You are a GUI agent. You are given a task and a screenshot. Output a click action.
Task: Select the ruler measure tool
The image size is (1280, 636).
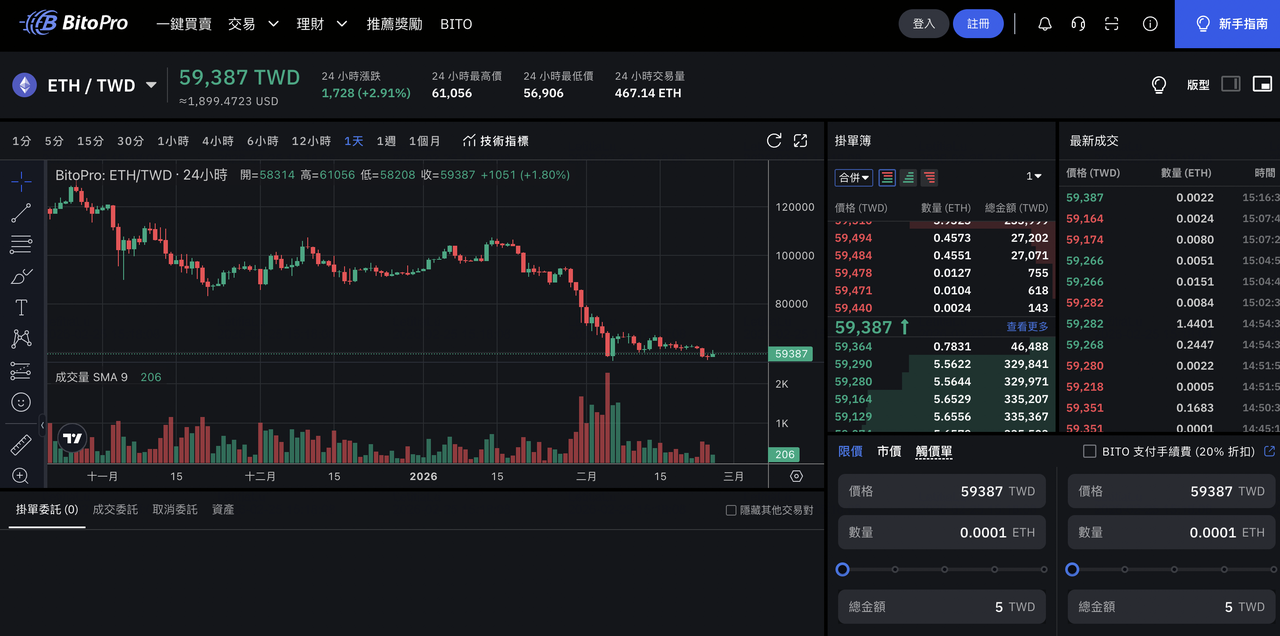point(21,445)
